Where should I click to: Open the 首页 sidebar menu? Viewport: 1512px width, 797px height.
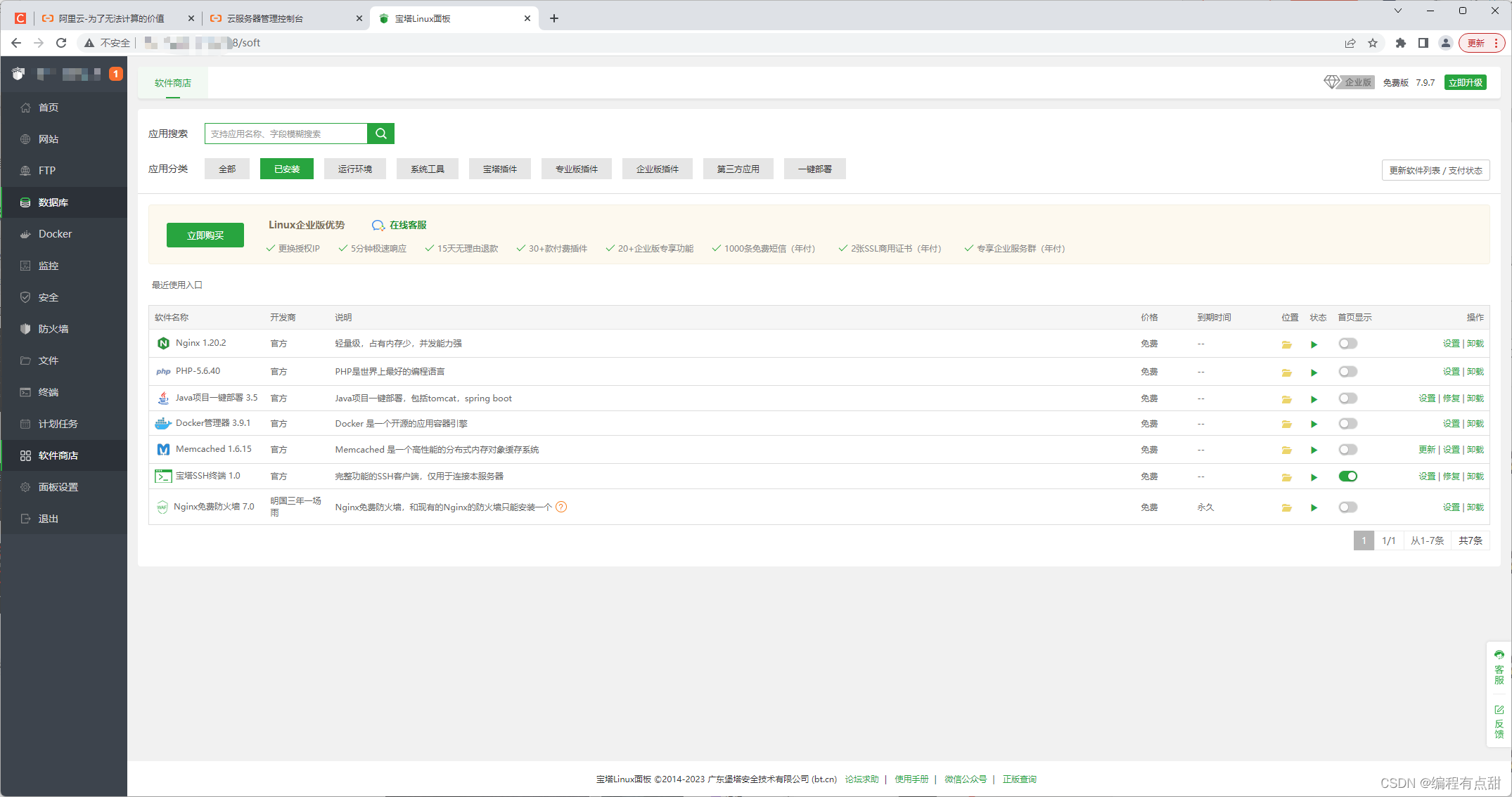tap(64, 108)
